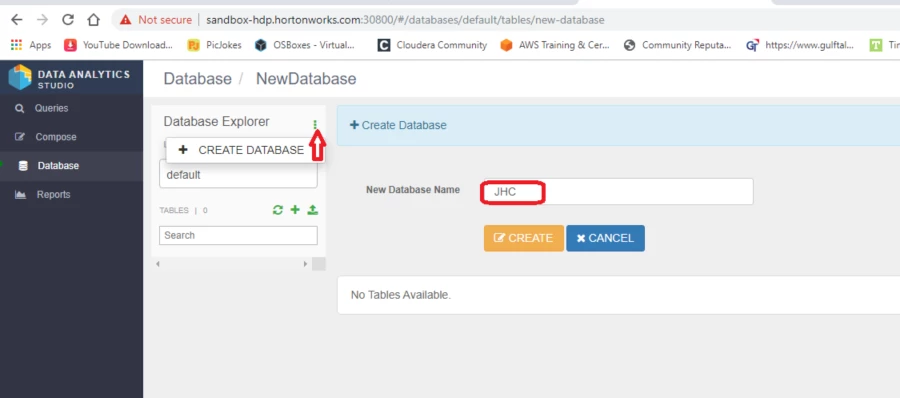This screenshot has width=900, height=398.
Task: Open the Compose section in sidebar
Action: coord(56,137)
